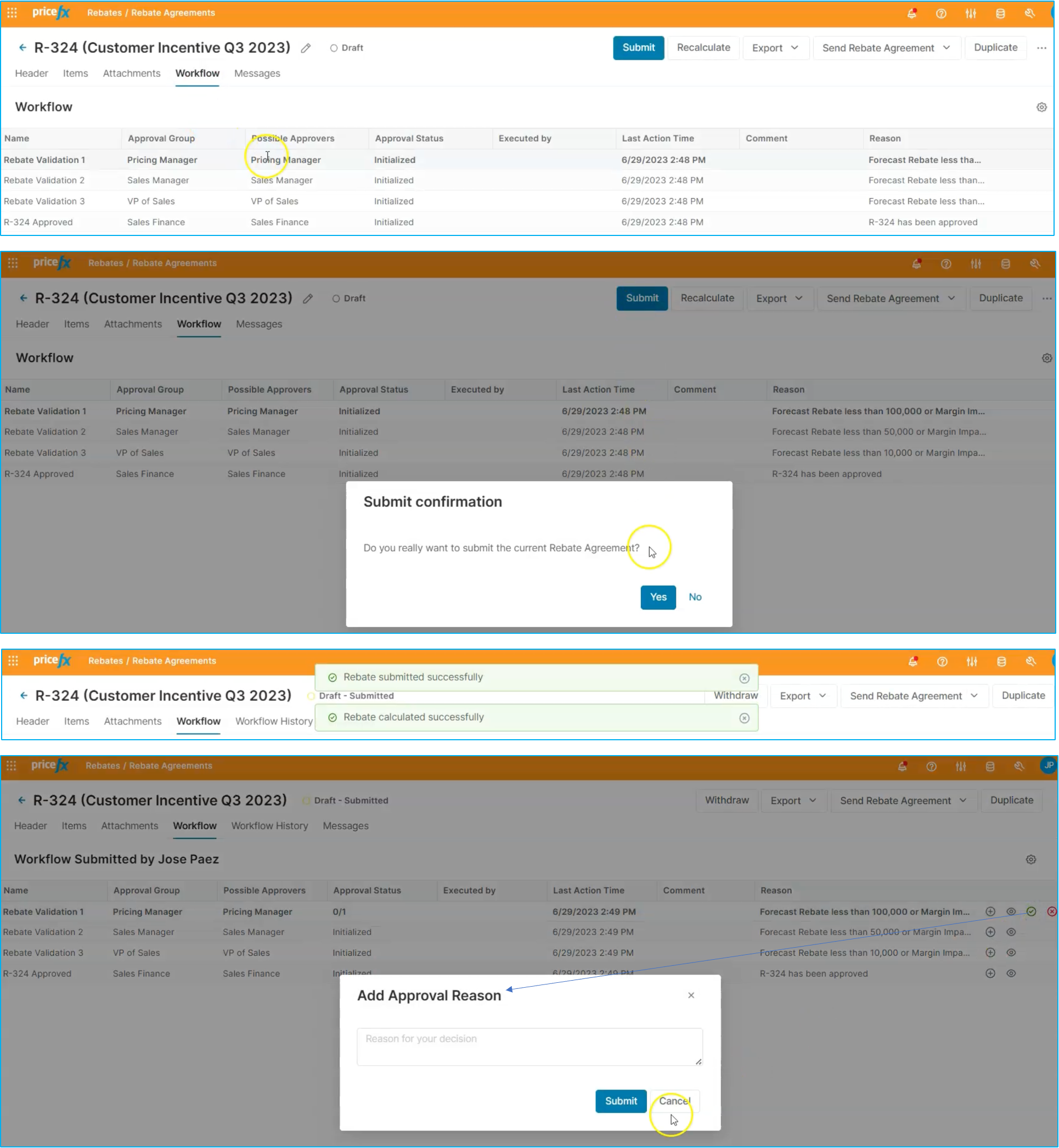The height and width of the screenshot is (1148, 1059).
Task: Close the Add Approval Reason dialog with X
Action: [x=691, y=995]
